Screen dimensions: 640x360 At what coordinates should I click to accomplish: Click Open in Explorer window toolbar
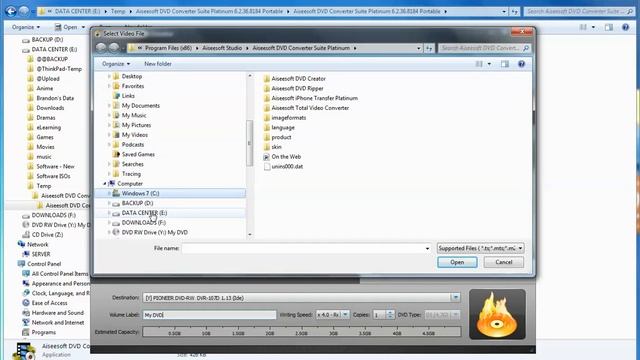(x=70, y=27)
